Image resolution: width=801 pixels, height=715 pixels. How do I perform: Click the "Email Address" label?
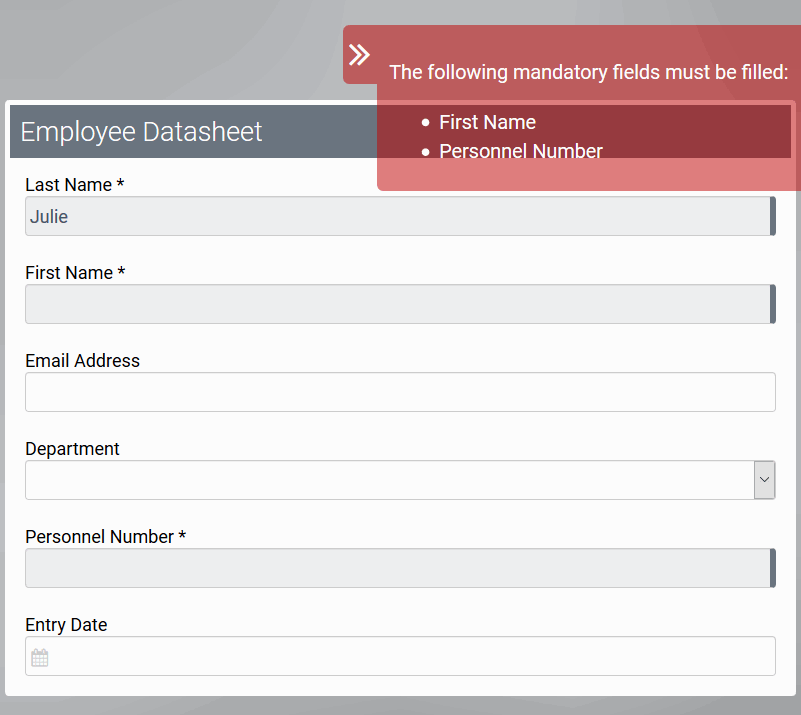82,361
